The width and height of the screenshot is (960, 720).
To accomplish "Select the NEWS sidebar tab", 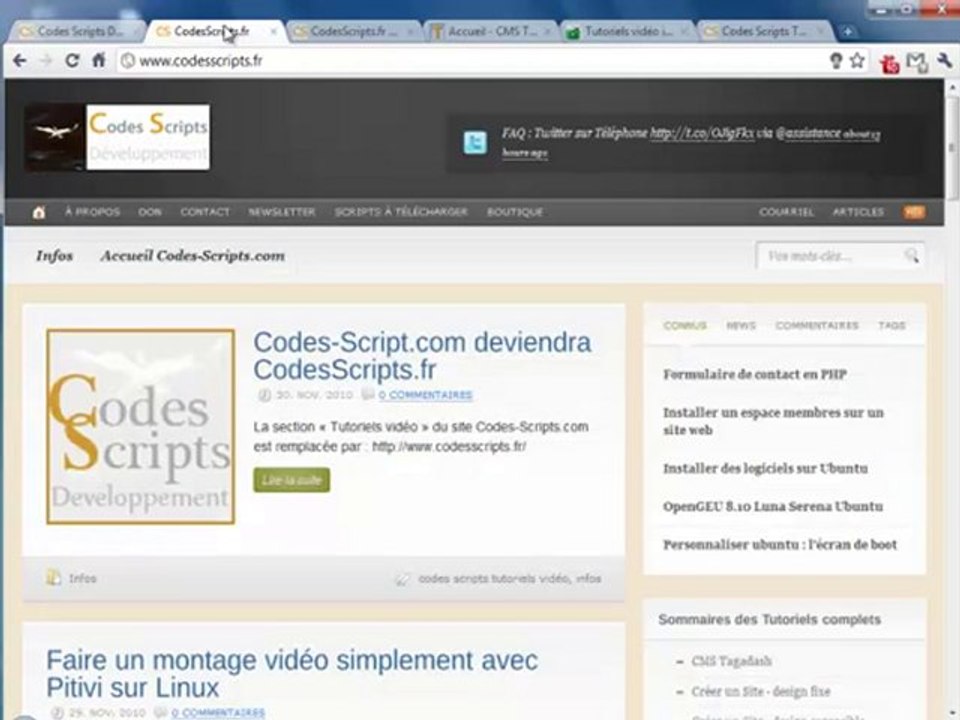I will click(741, 326).
